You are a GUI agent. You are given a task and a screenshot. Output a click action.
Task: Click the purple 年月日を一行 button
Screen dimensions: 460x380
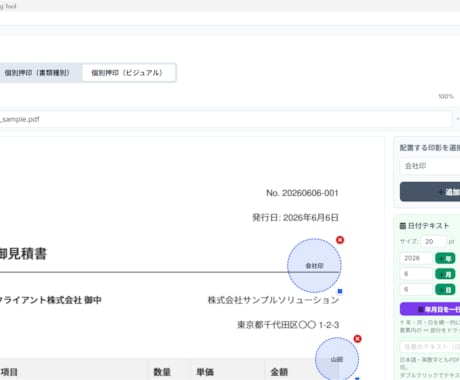pos(430,309)
